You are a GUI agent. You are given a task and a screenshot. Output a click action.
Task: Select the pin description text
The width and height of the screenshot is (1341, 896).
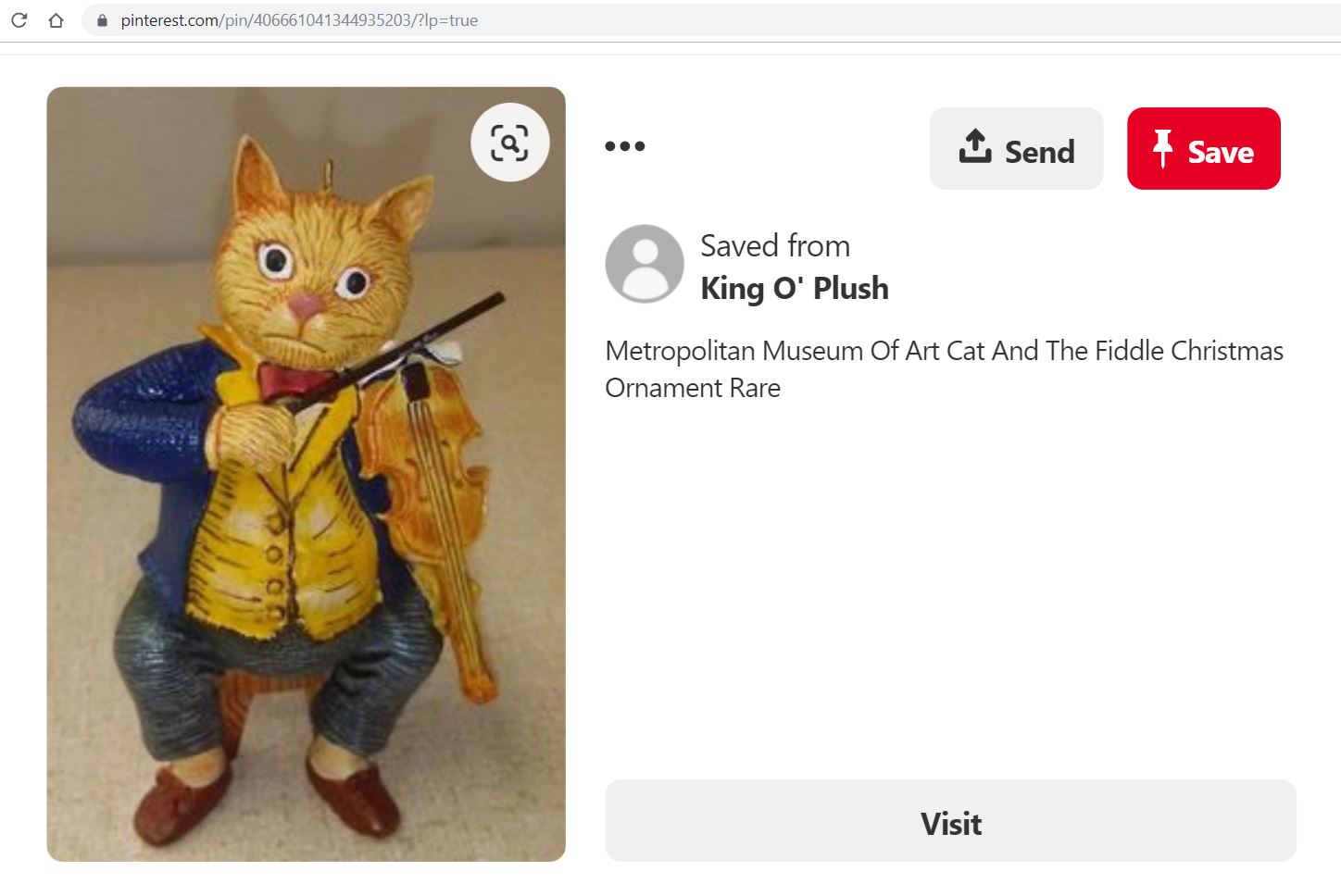point(943,368)
